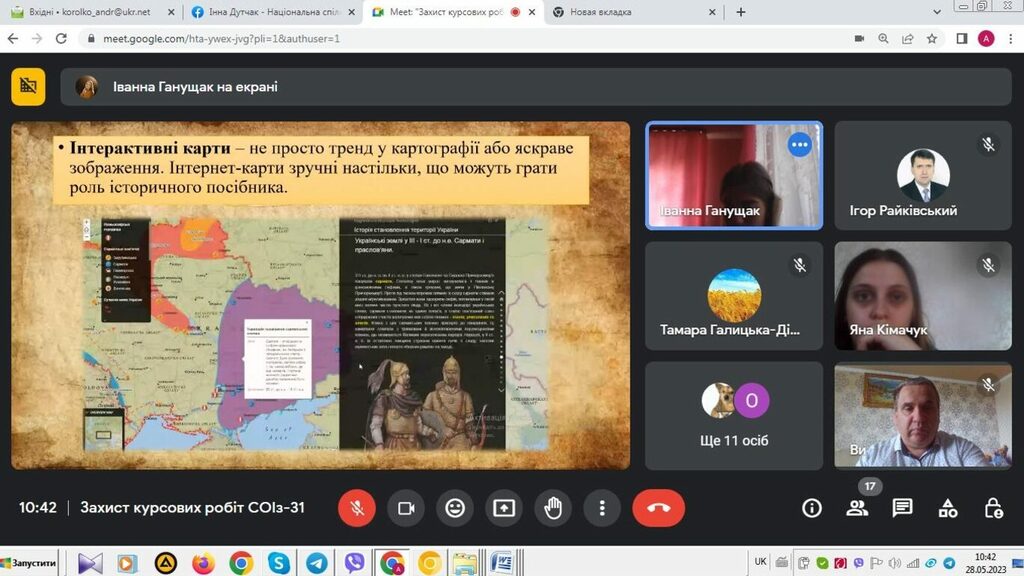Screen dimensions: 1024x576
Task: Show the participants list panel
Action: 857,508
